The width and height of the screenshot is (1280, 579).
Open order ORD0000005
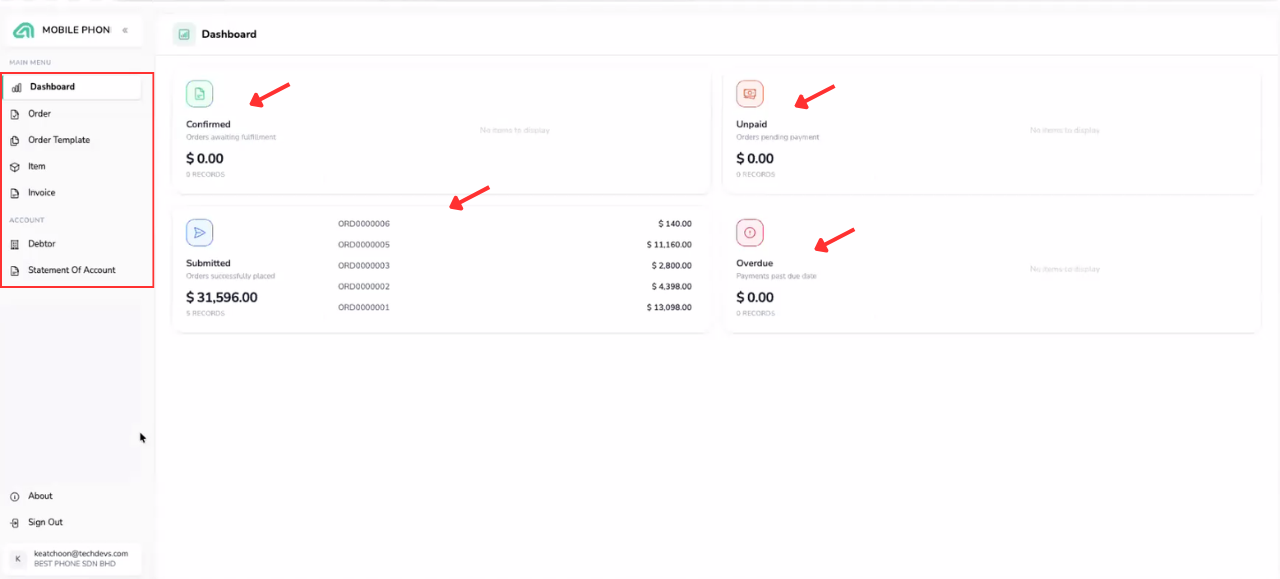[364, 245]
